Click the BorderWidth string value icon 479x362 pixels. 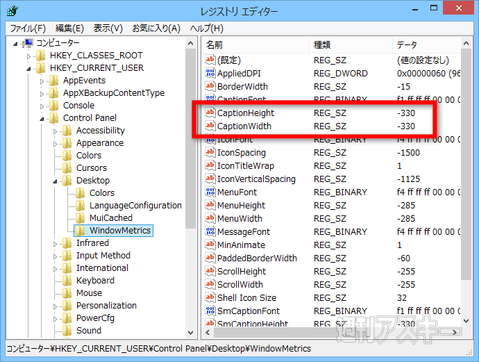[210, 87]
